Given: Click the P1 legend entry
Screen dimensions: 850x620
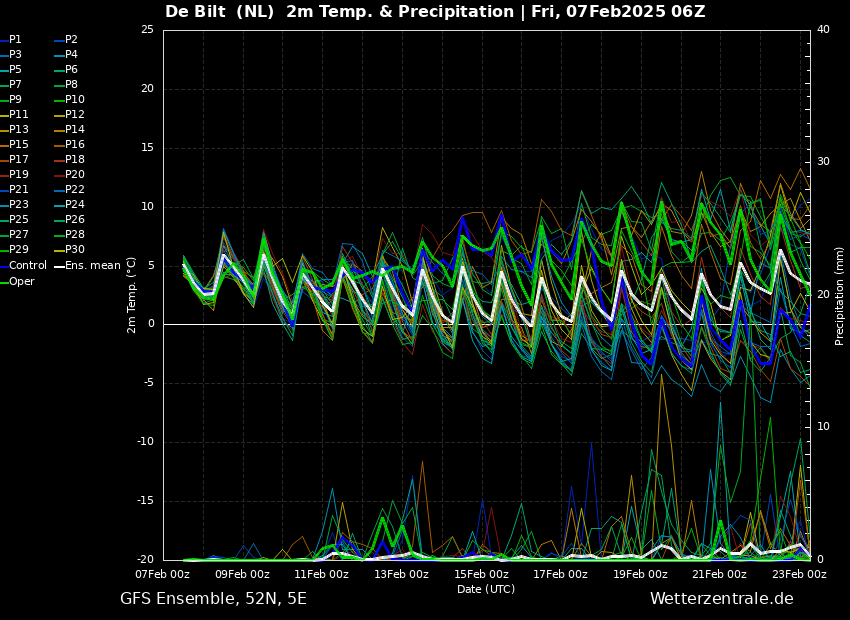Looking at the screenshot, I should coord(15,40).
